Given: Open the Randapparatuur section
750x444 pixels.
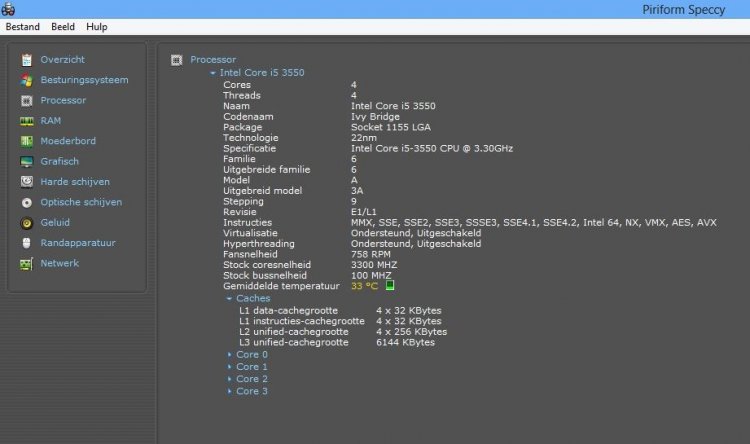Looking at the screenshot, I should 77,243.
